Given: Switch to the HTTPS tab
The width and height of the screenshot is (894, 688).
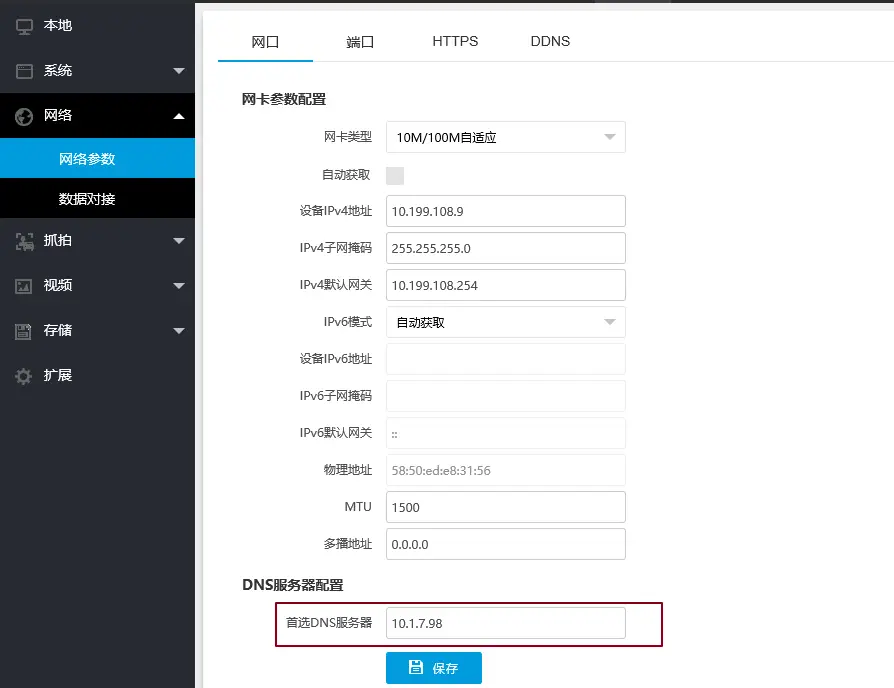Looking at the screenshot, I should [455, 42].
